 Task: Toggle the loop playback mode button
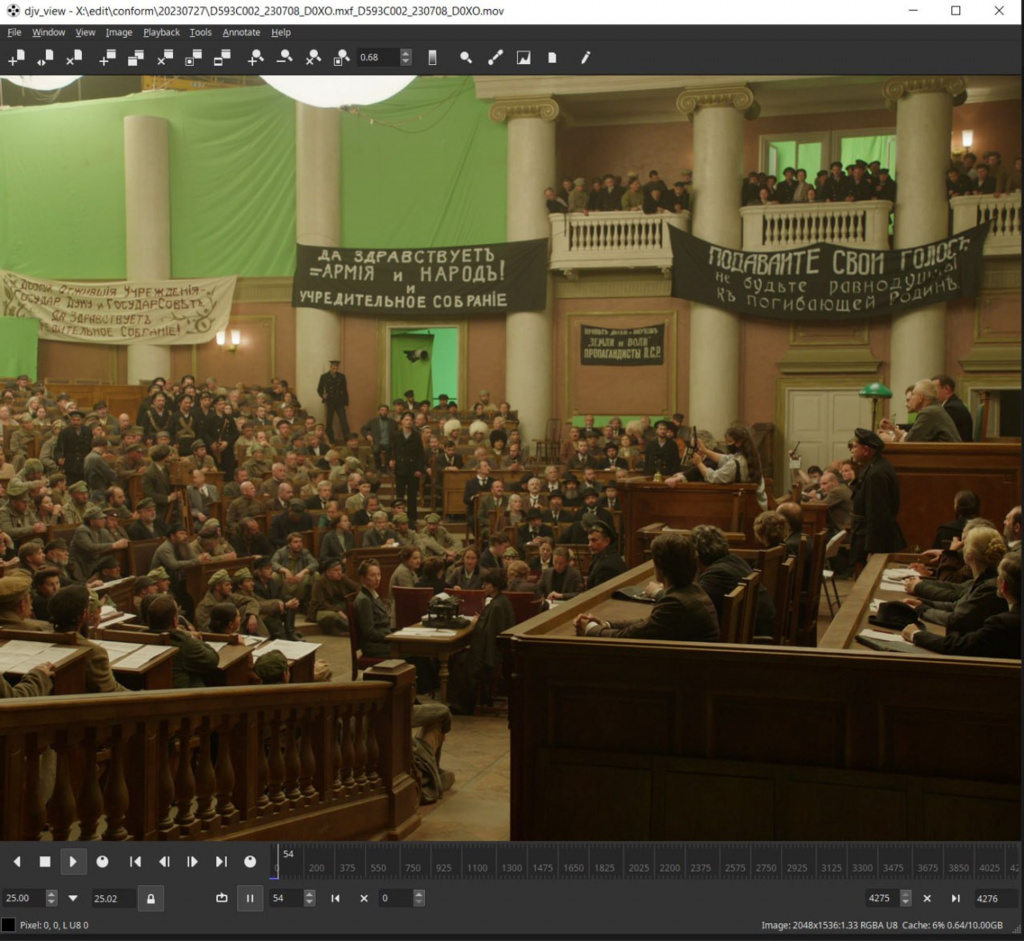coord(221,898)
